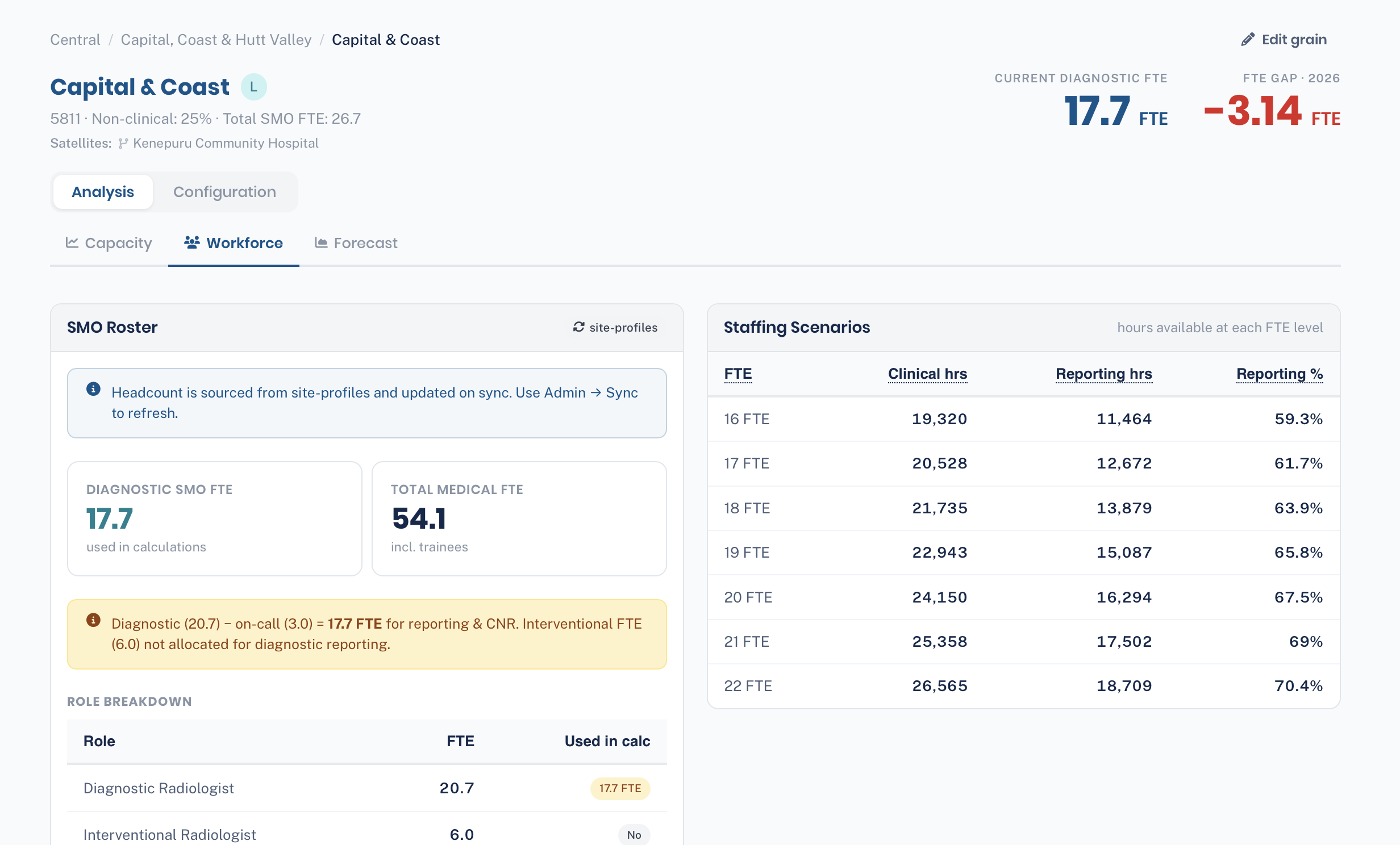Select the Workforce sub-tab

pyautogui.click(x=234, y=243)
